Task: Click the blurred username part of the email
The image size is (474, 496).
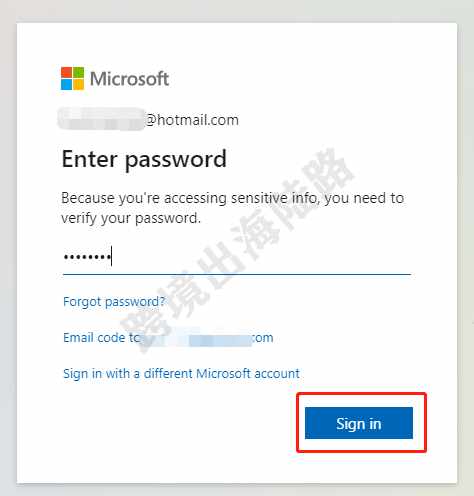Action: 101,119
